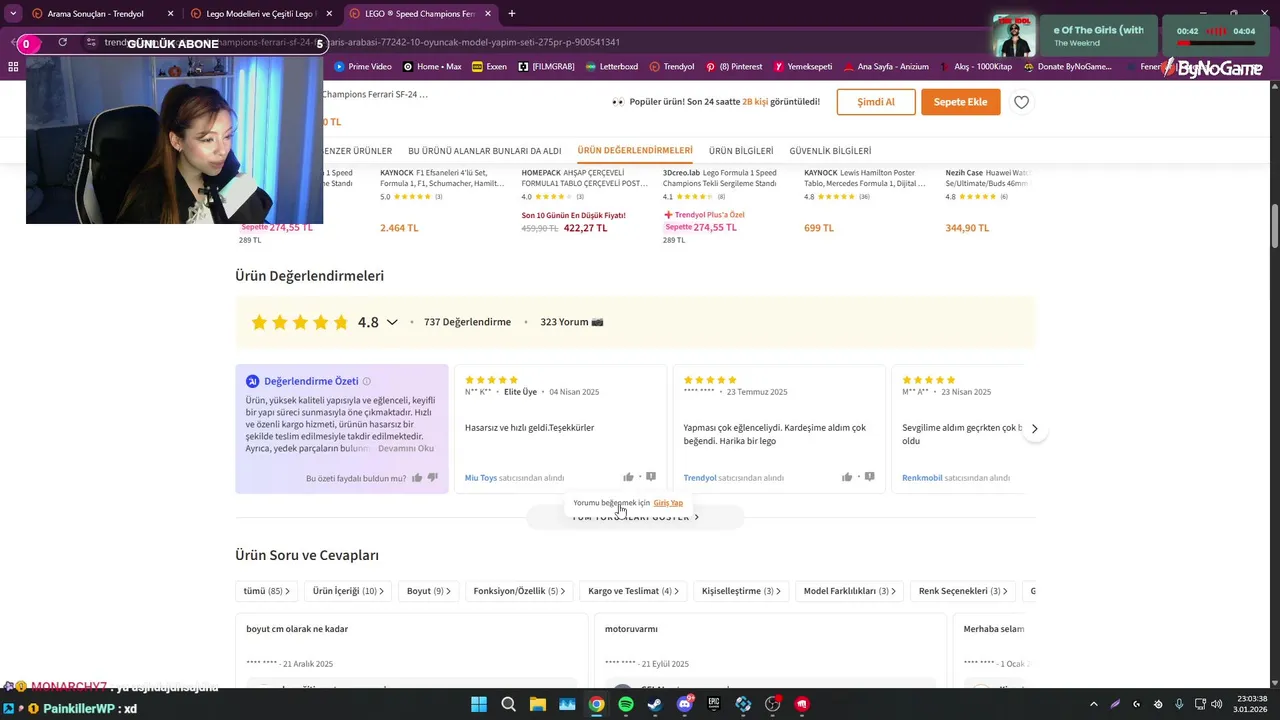The height and width of the screenshot is (720, 1280).
Task: Open 'Ürün Bilgileri' section tab
Action: tap(741, 151)
